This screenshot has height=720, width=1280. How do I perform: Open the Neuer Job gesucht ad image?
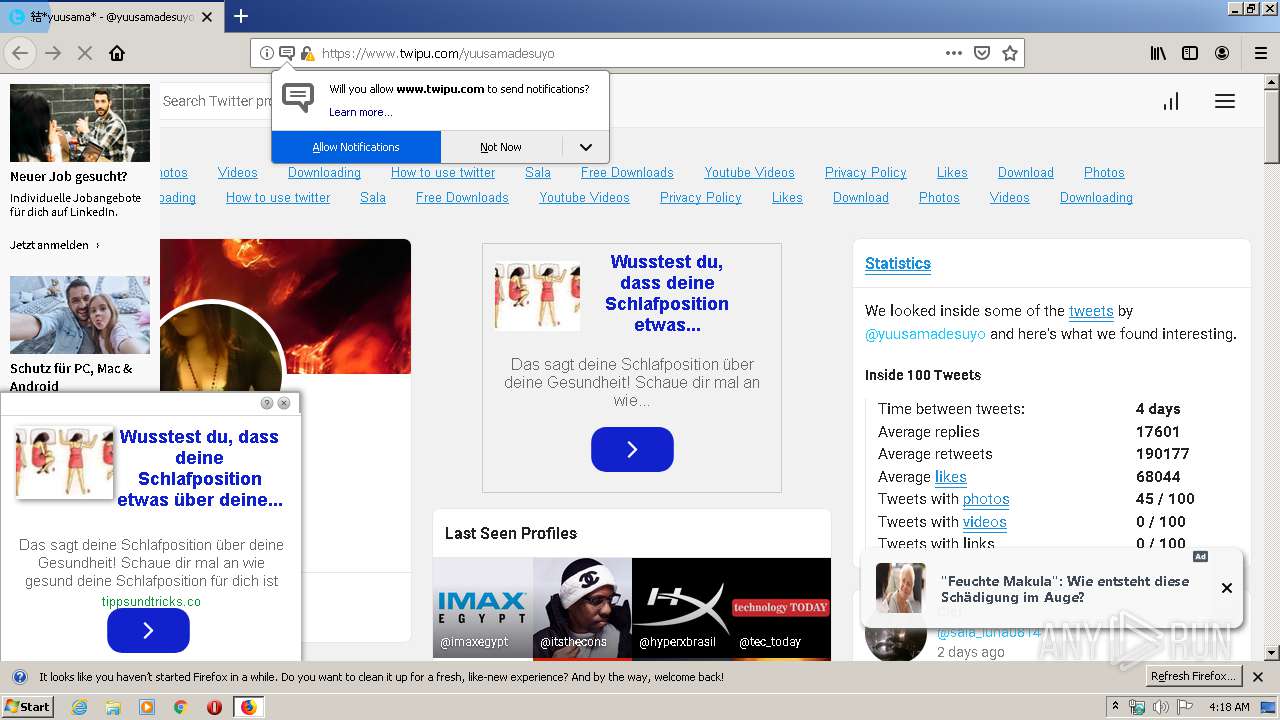(80, 123)
